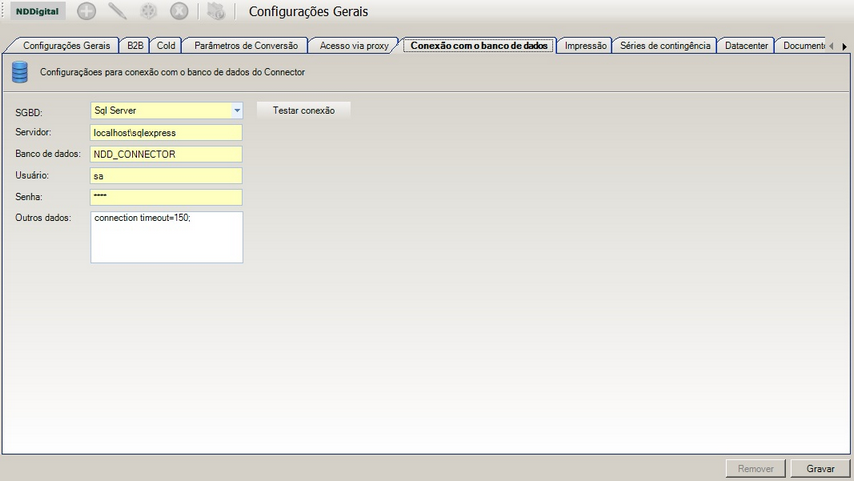Click the Banco de dados field
Viewport: 854px width, 481px height.
pyautogui.click(x=166, y=154)
